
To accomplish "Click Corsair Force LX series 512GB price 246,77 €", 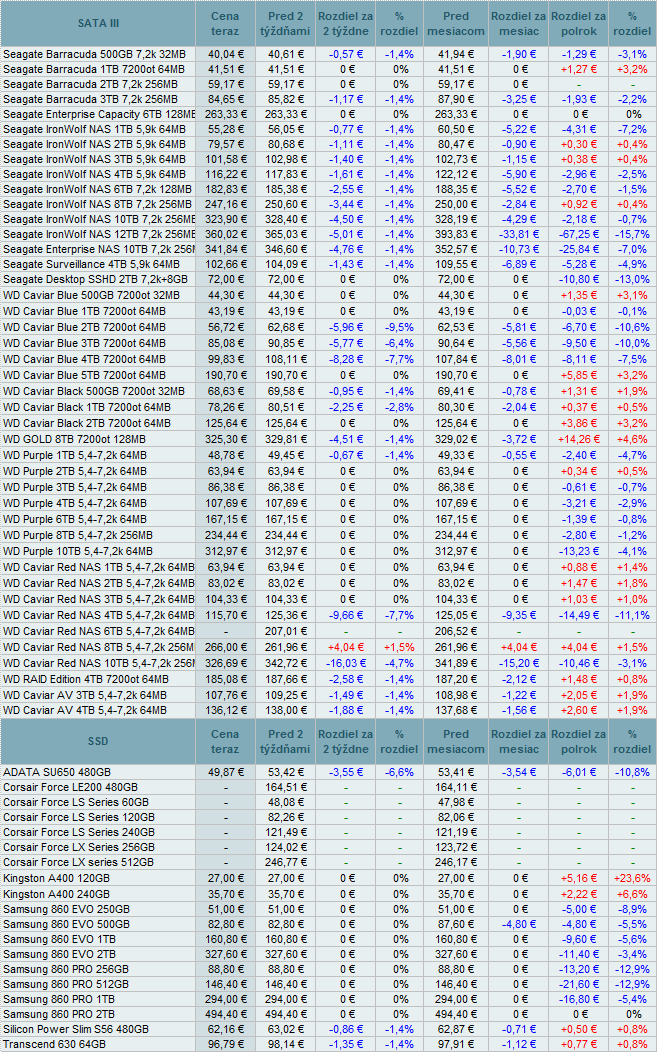I will point(285,863).
